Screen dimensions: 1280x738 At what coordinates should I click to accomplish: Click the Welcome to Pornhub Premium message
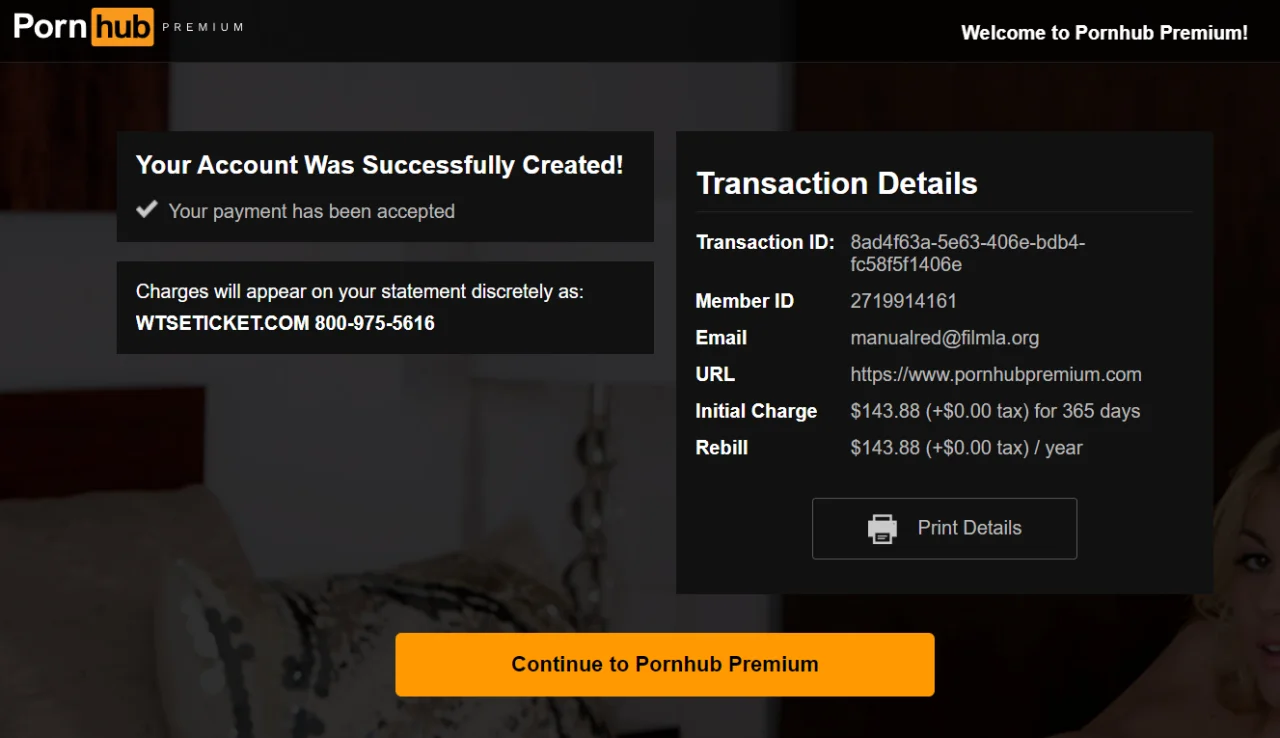tap(1104, 33)
